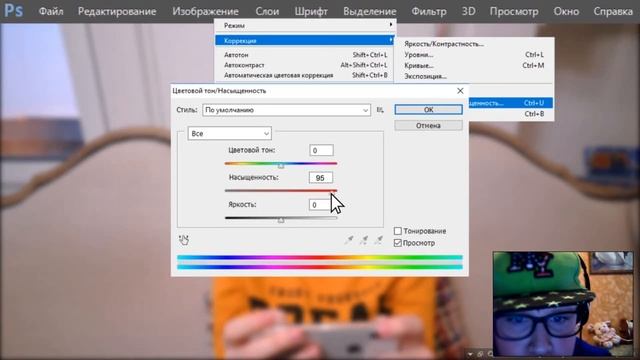Choose Экспозиция in the submenu
640x360 pixels.
click(x=474, y=76)
